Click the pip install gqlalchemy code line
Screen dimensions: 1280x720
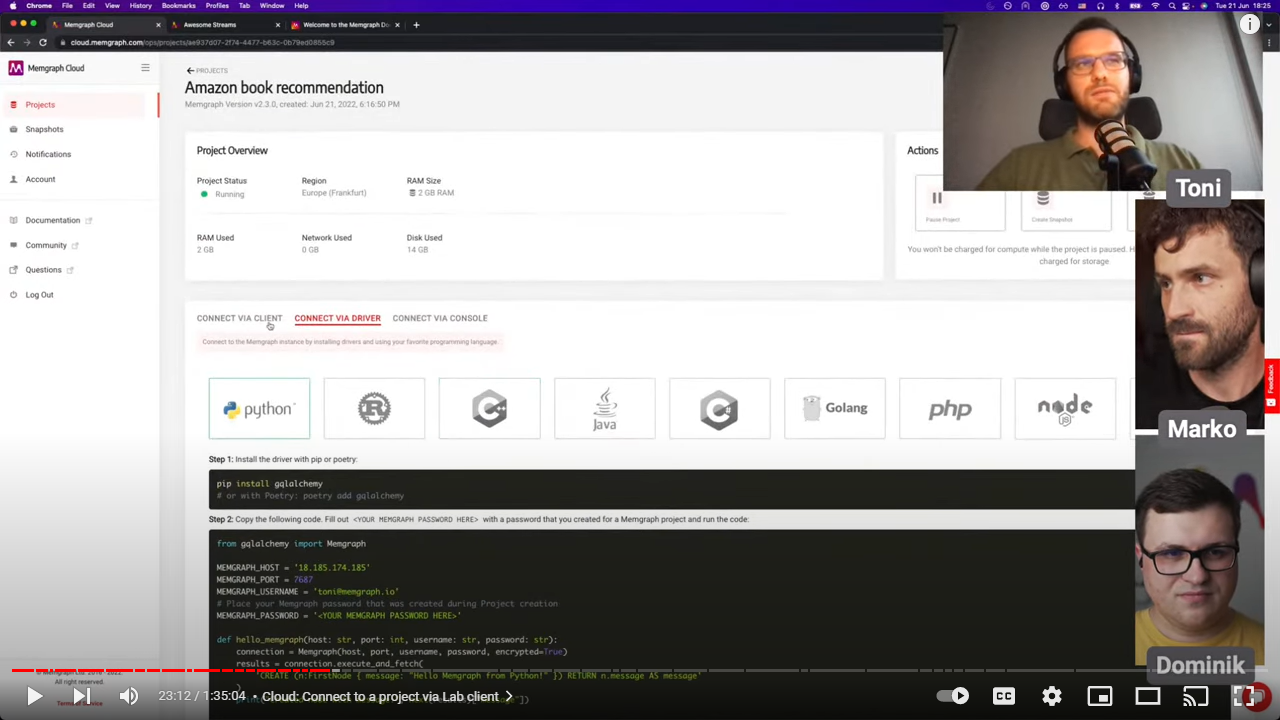270,483
